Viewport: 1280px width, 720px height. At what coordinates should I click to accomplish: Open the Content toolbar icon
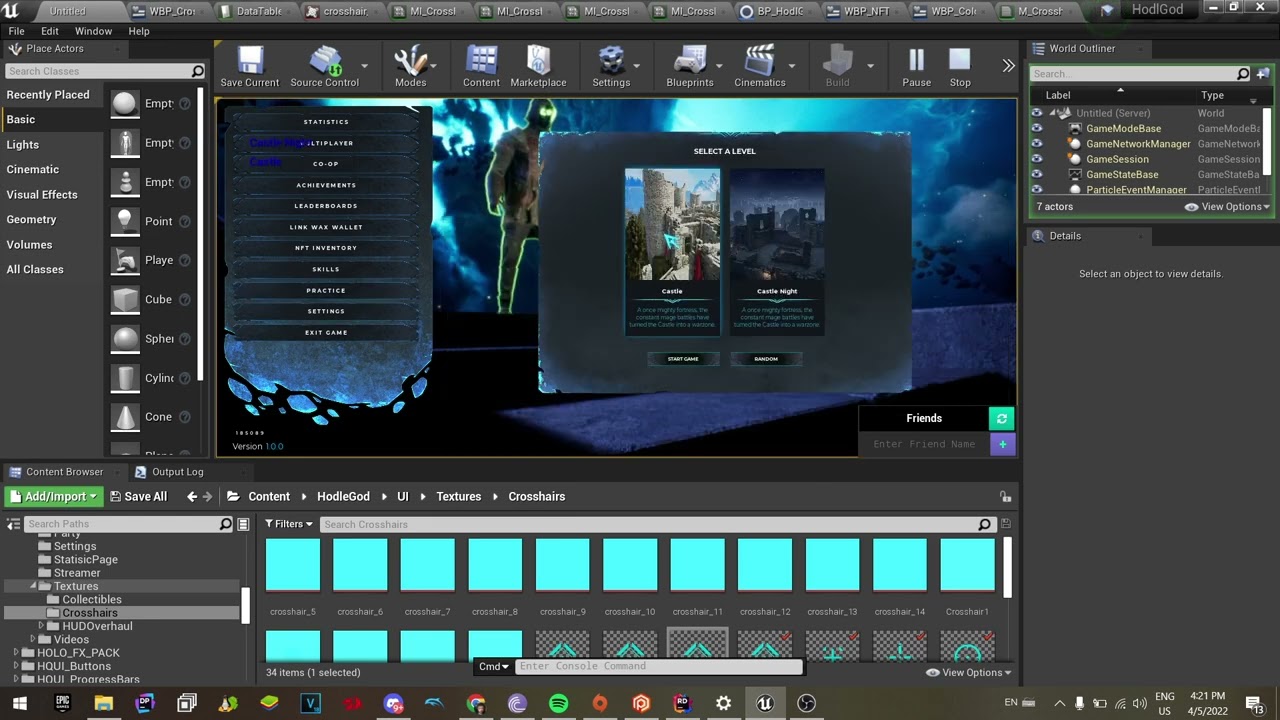(x=481, y=67)
